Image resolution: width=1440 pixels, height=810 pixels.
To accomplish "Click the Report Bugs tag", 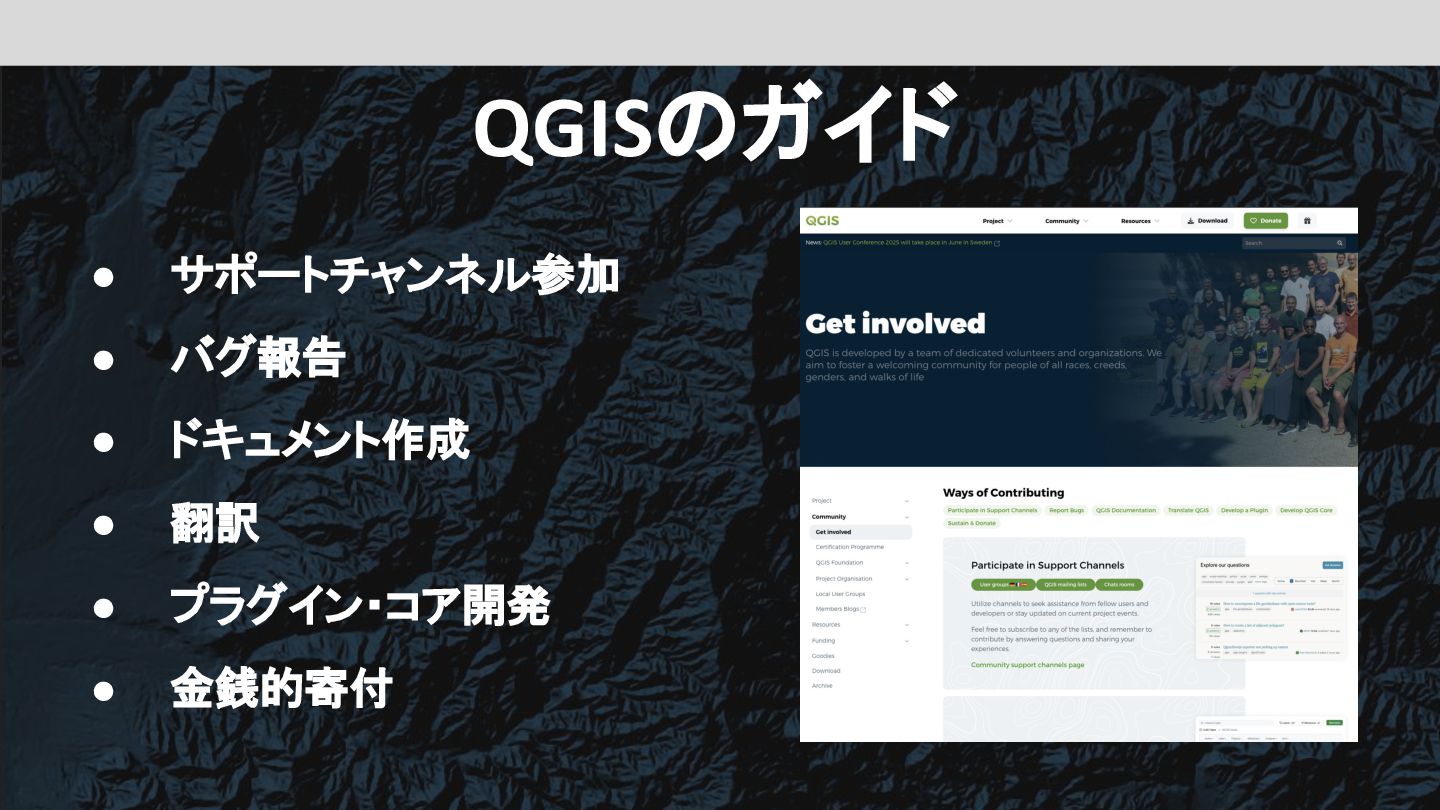I will click(x=1066, y=510).
